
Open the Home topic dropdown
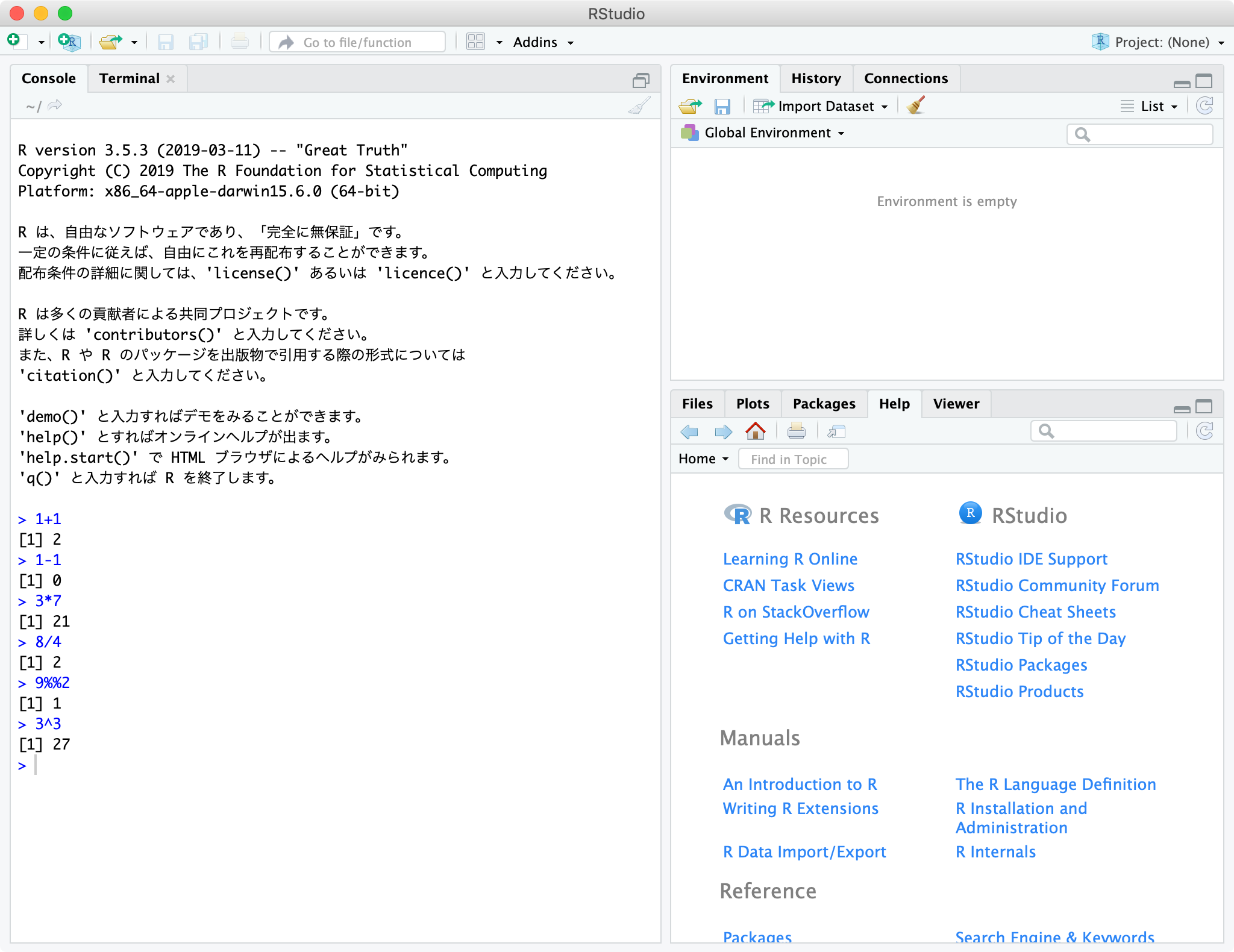click(x=703, y=459)
